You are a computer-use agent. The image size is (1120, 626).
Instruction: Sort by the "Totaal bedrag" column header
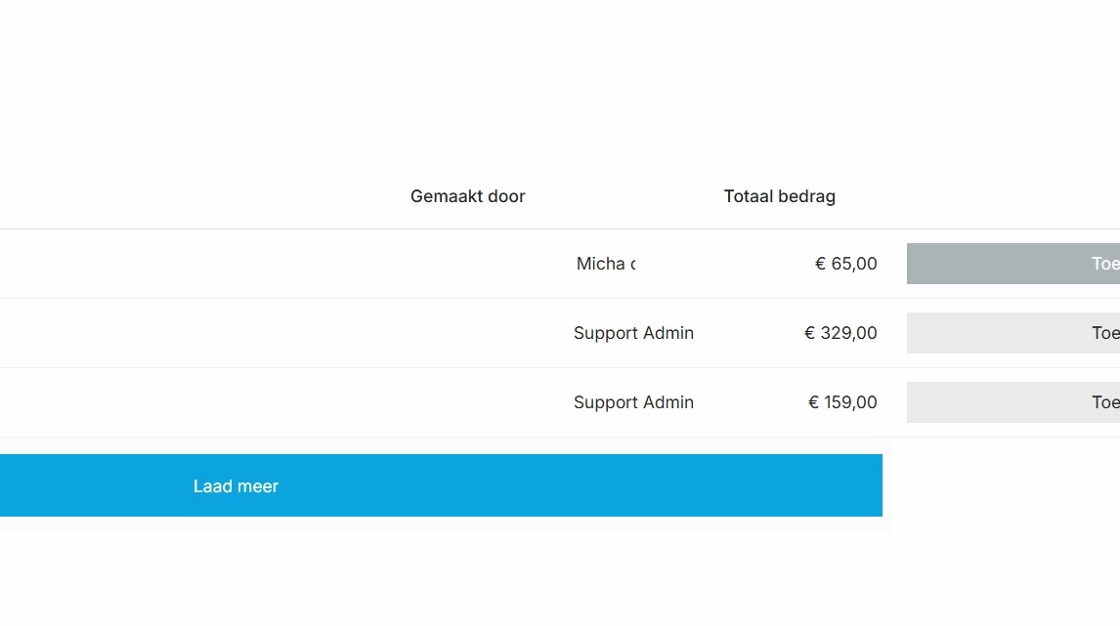779,196
